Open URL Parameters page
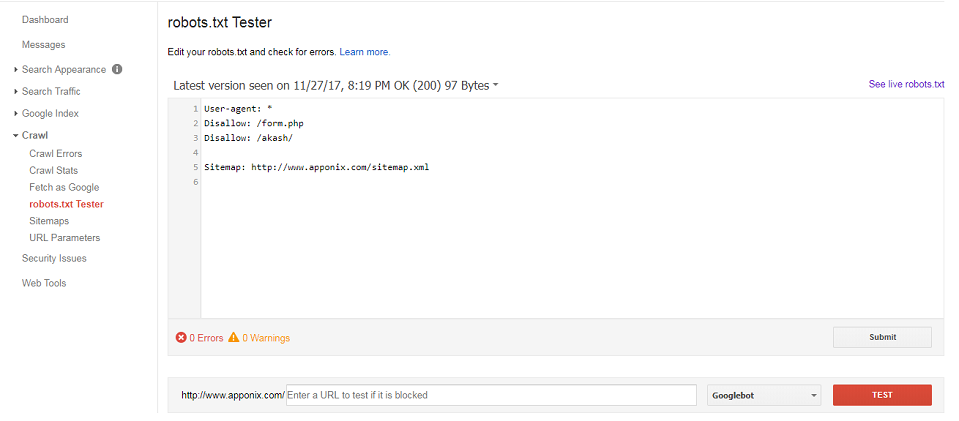The height and width of the screenshot is (421, 959). [65, 237]
